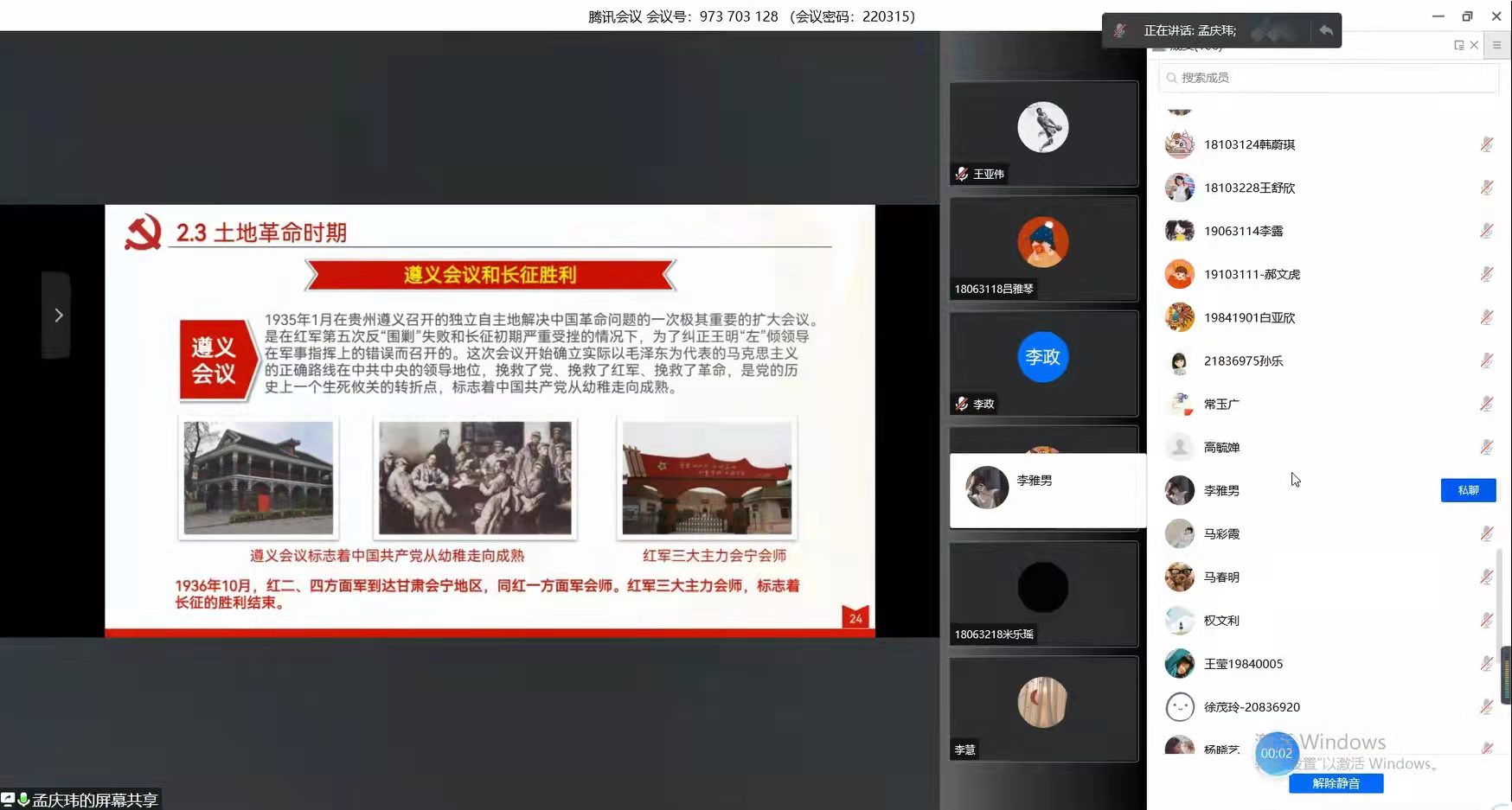This screenshot has height=810, width=1512.
Task: Toggle mic icon for 常玉广
Action: tap(1486, 404)
